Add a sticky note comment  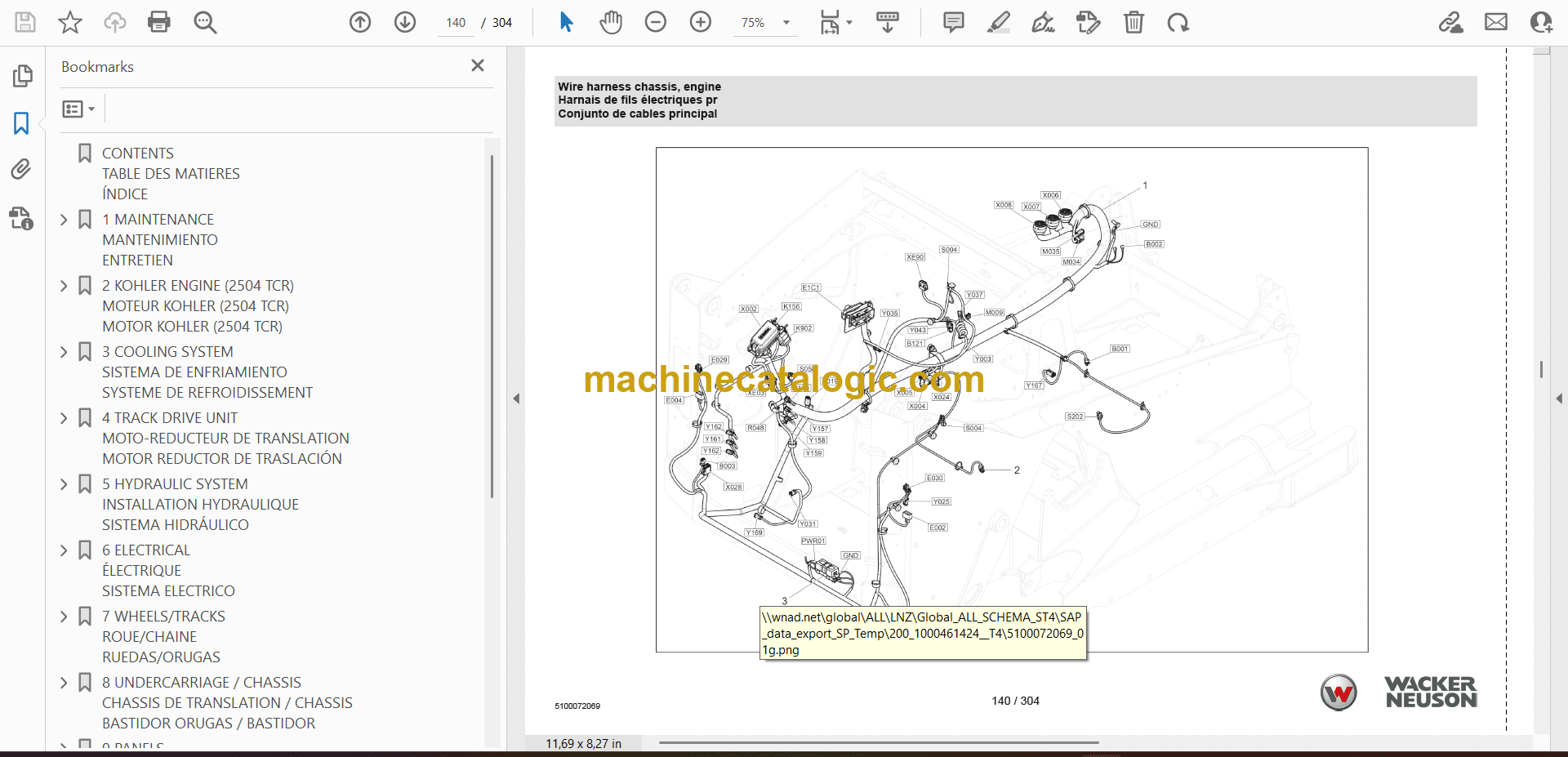pyautogui.click(x=953, y=22)
